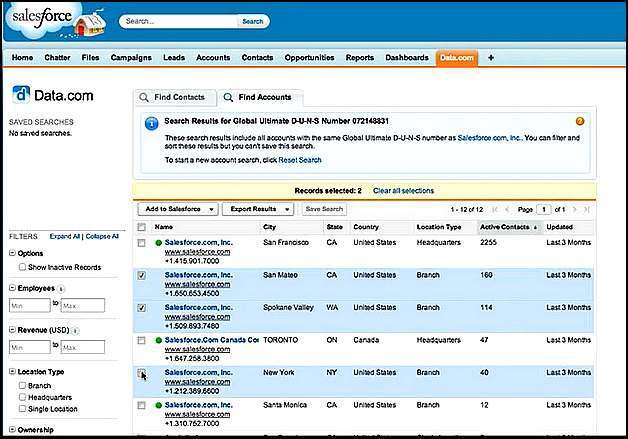Uncheck the San Mateo row checkbox

point(141,275)
